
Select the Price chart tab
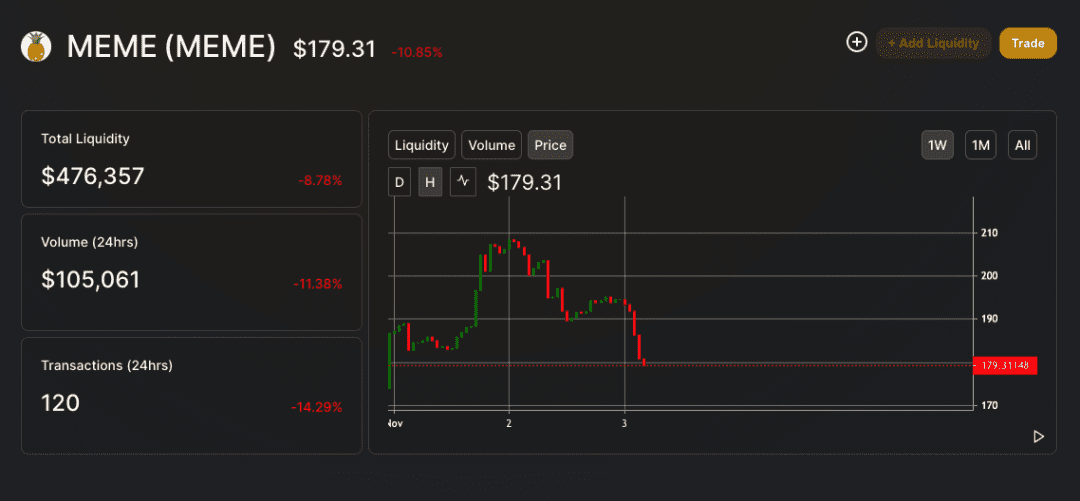coord(550,145)
